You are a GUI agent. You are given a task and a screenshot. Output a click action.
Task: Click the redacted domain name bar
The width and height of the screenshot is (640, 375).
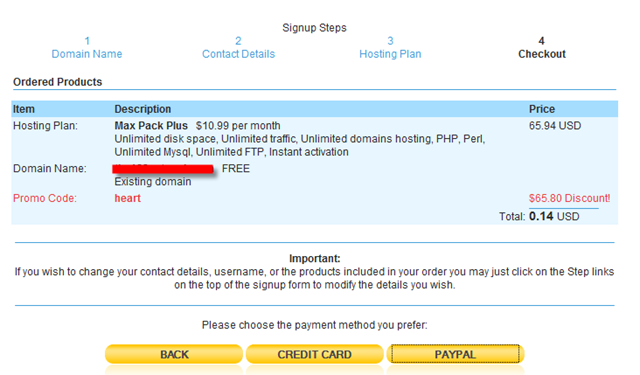[x=163, y=169]
